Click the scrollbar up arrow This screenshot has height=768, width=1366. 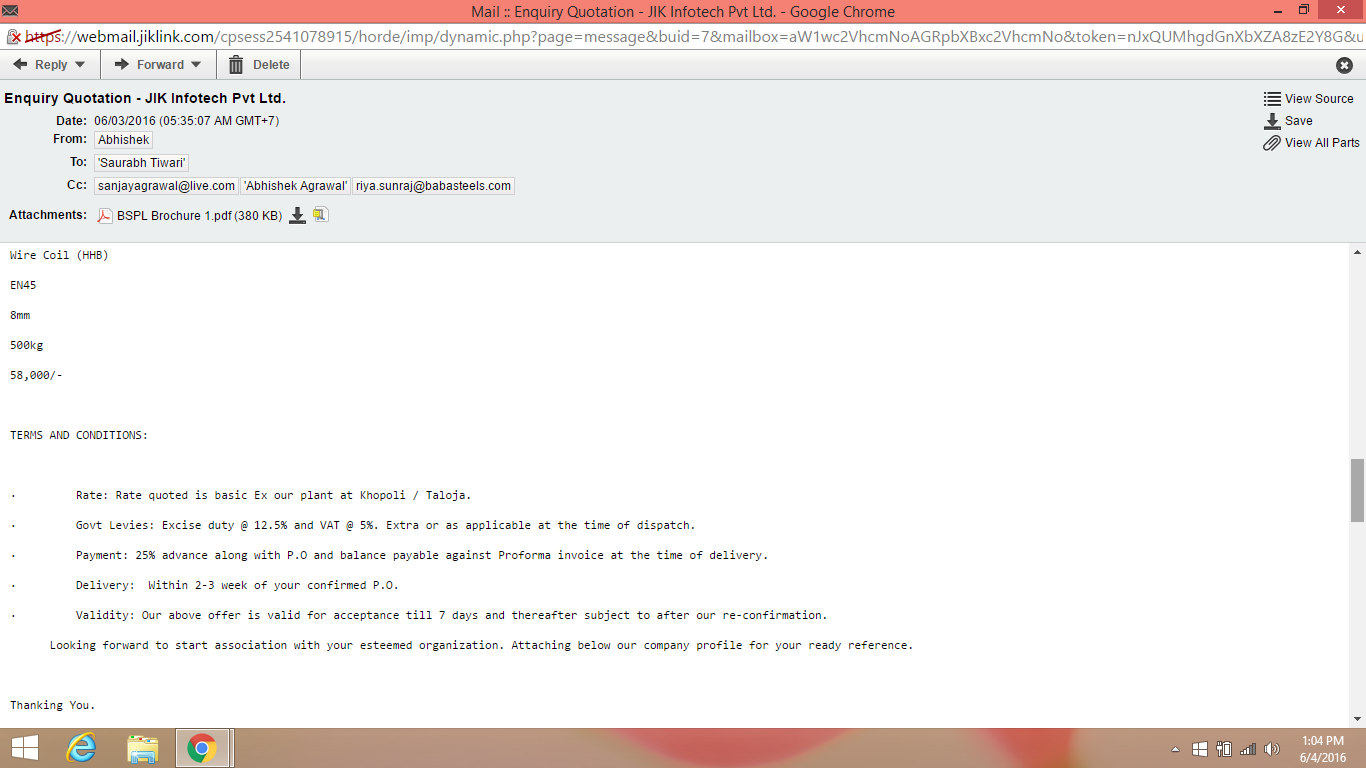point(1357,252)
